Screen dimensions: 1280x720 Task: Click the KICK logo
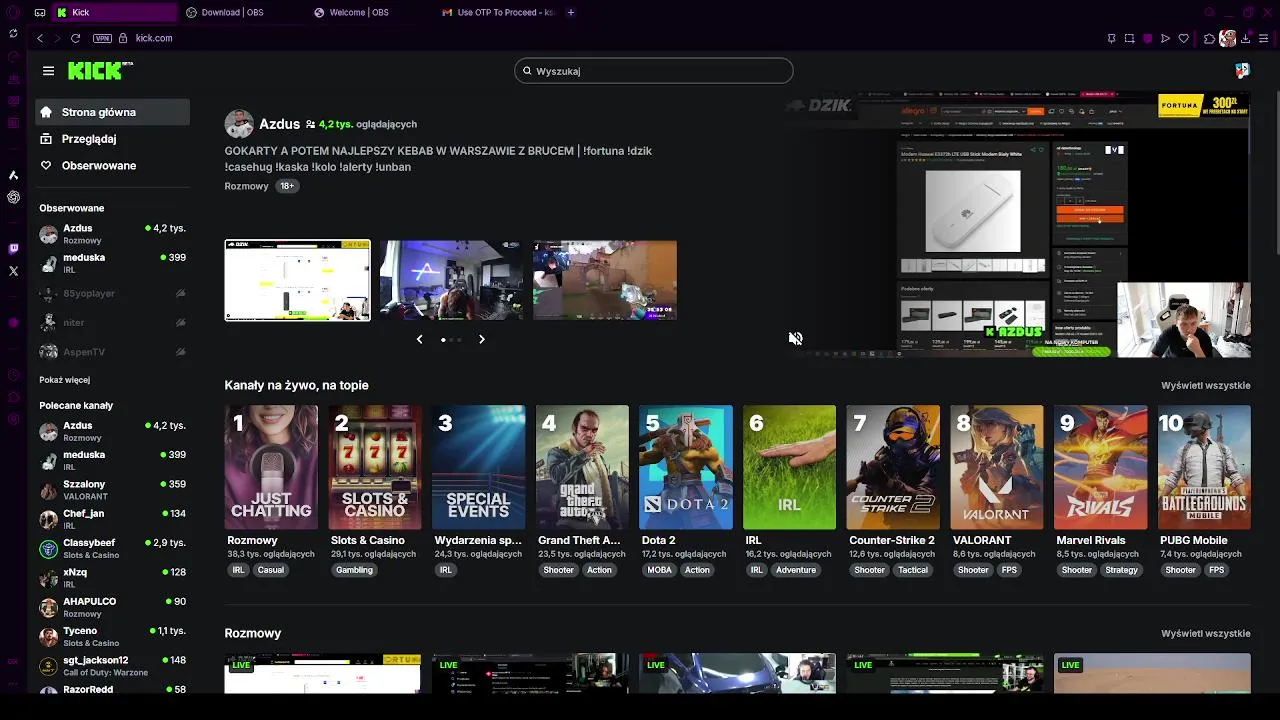coord(100,70)
